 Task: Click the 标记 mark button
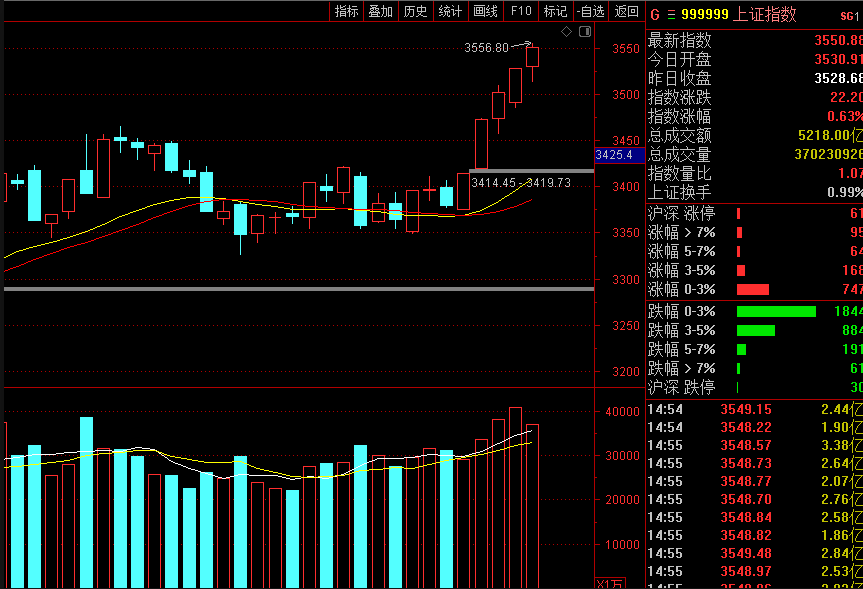[555, 11]
